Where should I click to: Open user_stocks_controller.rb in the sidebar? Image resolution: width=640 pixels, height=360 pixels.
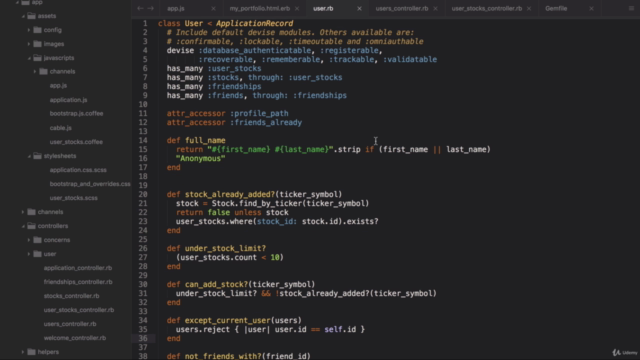pyautogui.click(x=79, y=310)
